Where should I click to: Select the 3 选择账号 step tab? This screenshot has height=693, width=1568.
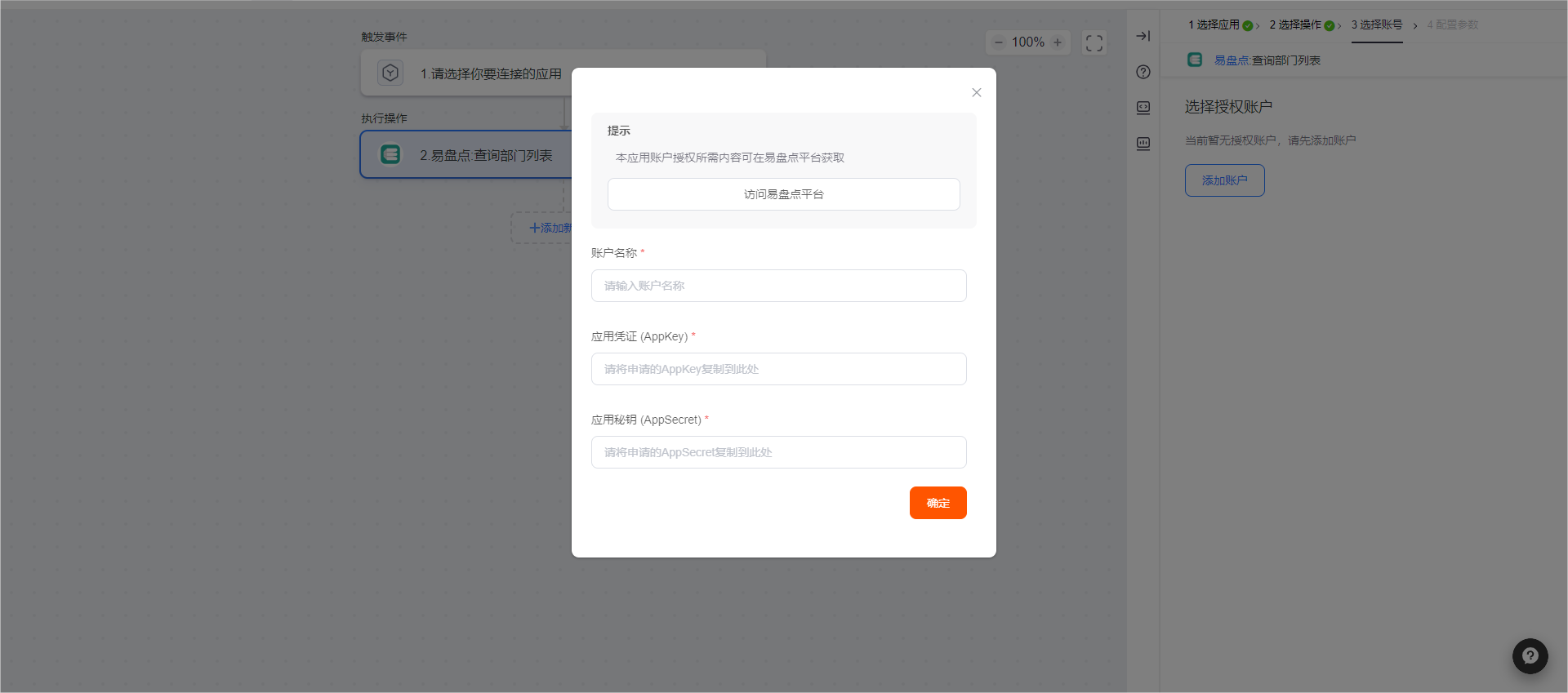pos(1377,25)
